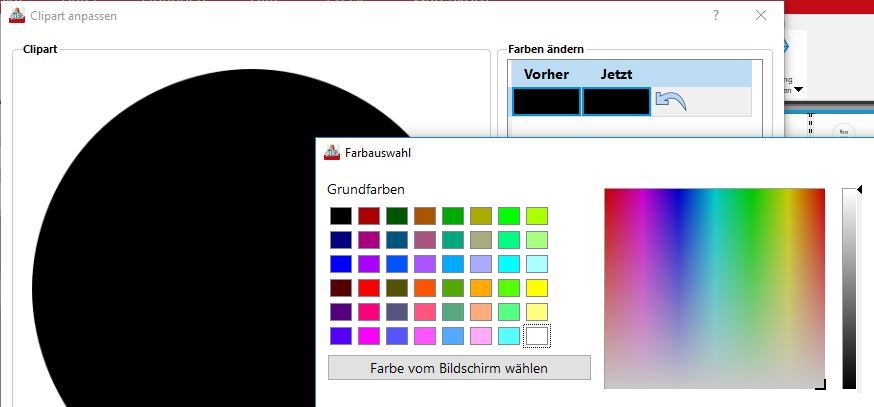Select the white Grundfarben swatch
874x407 pixels.
coord(537,336)
